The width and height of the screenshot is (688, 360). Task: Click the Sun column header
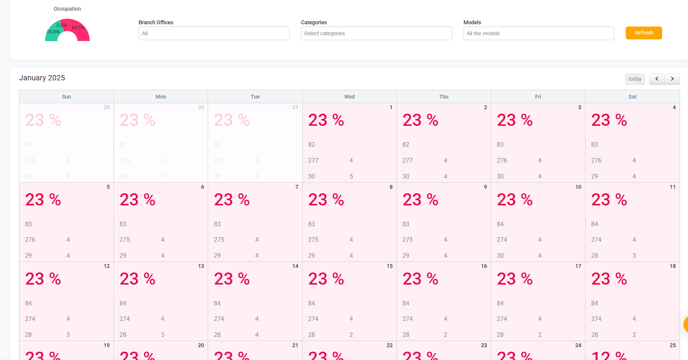point(66,97)
